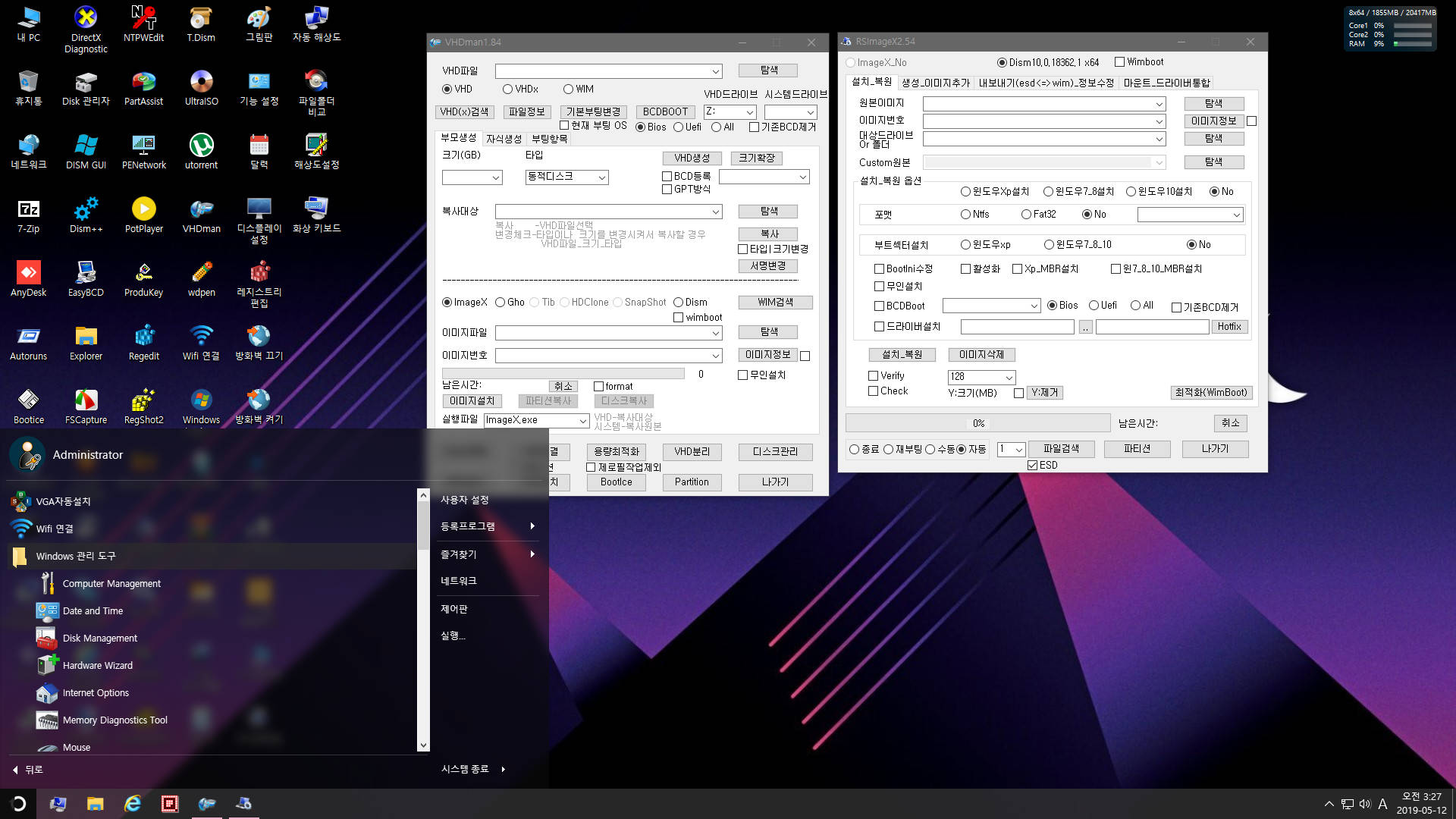Open File Explorer in the taskbar
Viewport: 1456px width, 819px height.
[96, 804]
